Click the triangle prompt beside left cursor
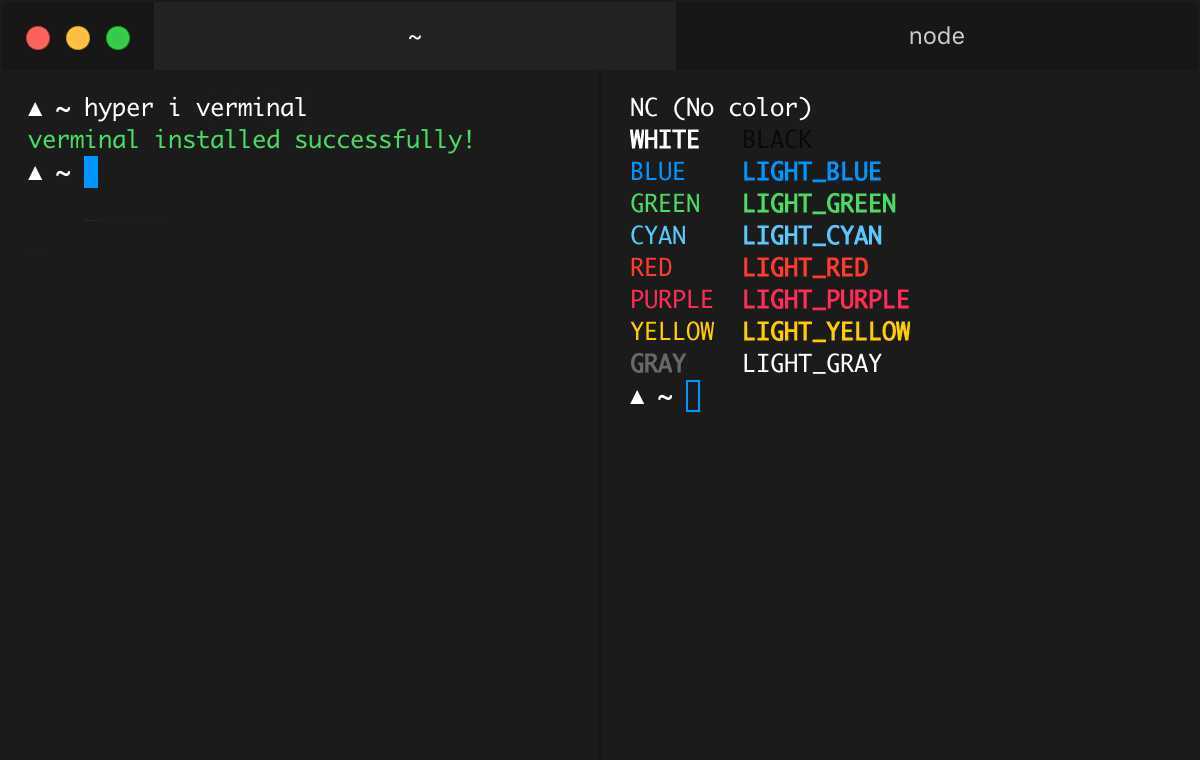Screen dimensions: 1200x760 [x=35, y=173]
